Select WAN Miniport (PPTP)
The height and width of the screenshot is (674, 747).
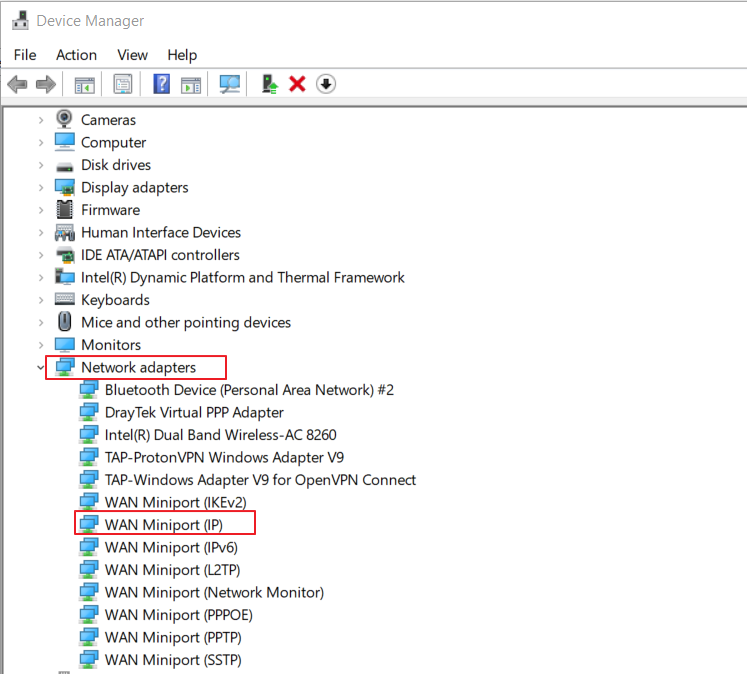point(173,637)
